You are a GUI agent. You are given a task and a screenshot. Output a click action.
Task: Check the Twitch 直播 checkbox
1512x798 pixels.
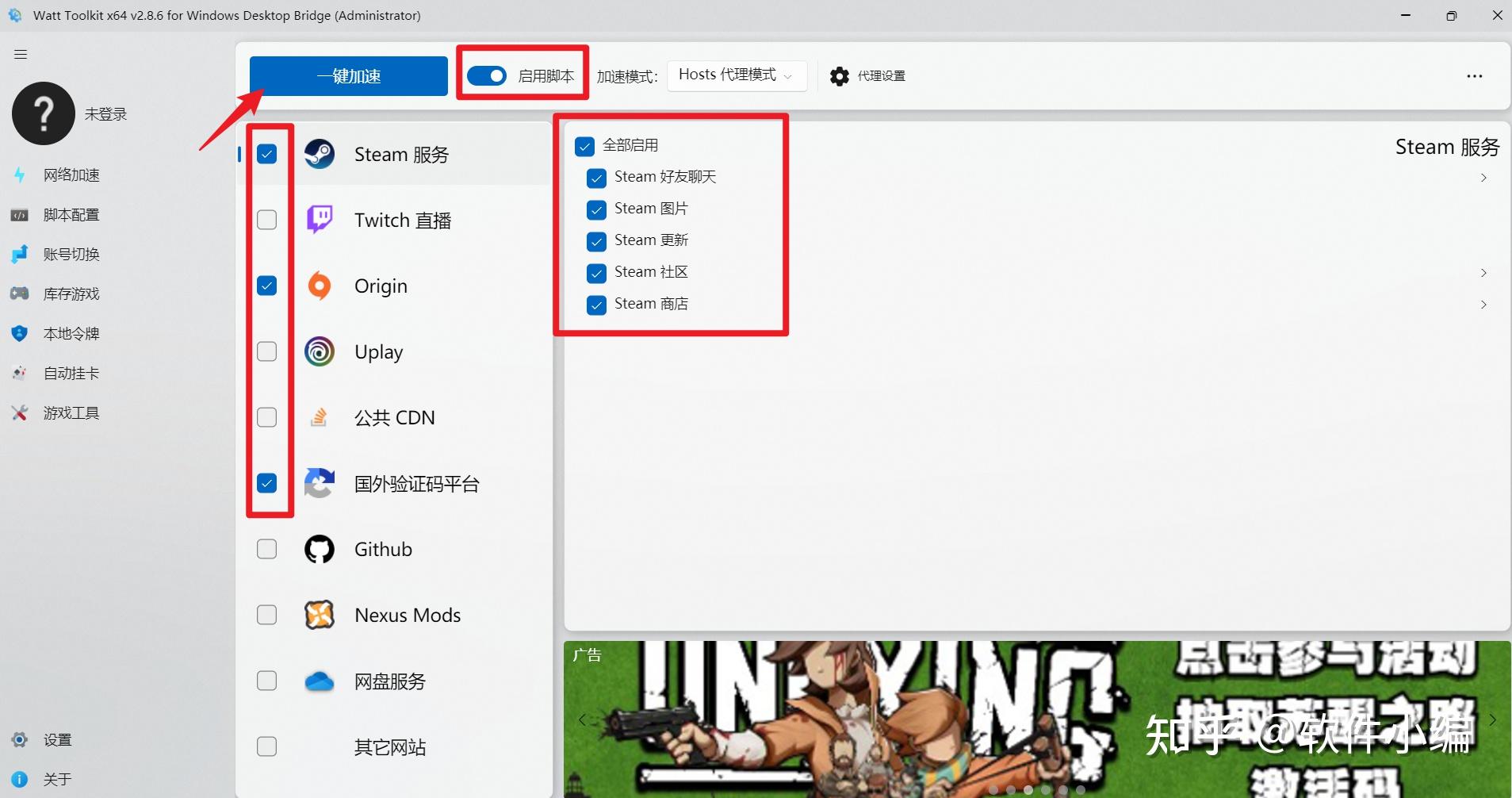coord(267,220)
